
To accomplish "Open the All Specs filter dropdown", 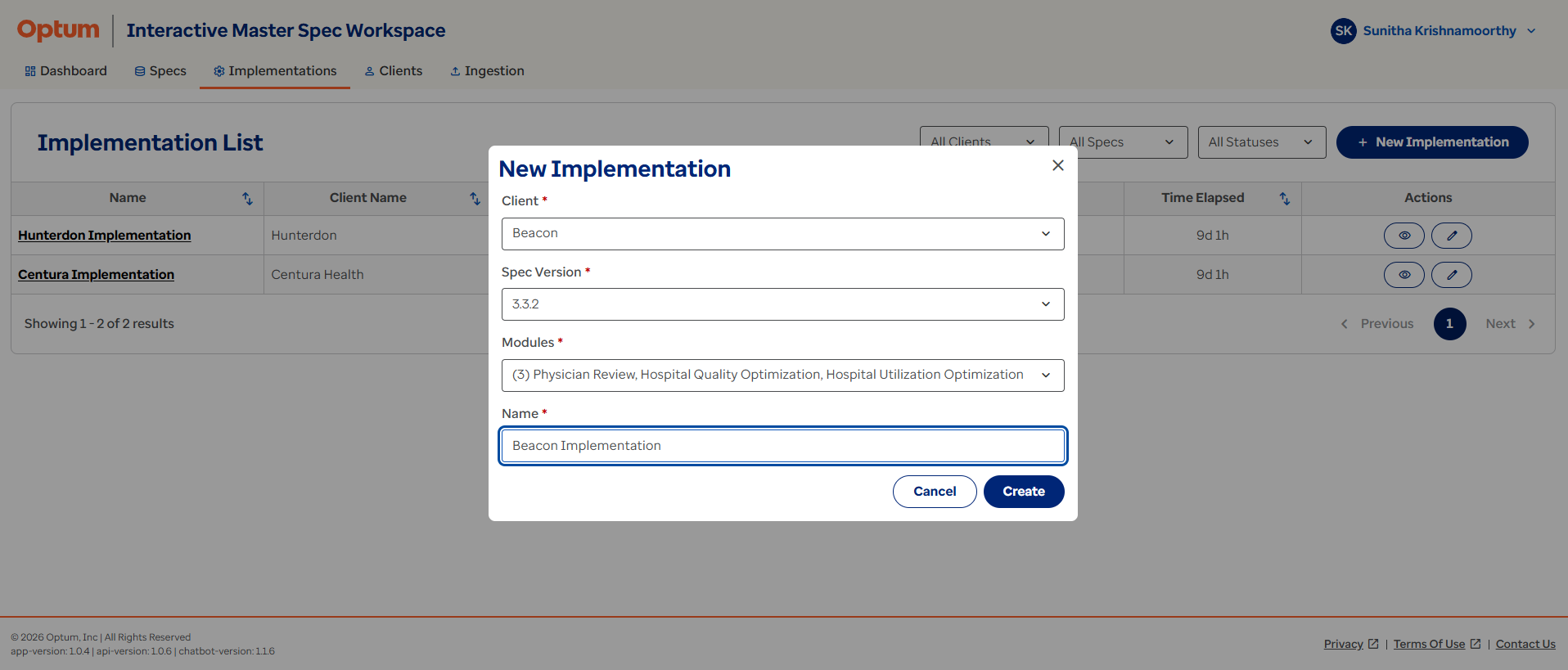I will [x=1123, y=142].
